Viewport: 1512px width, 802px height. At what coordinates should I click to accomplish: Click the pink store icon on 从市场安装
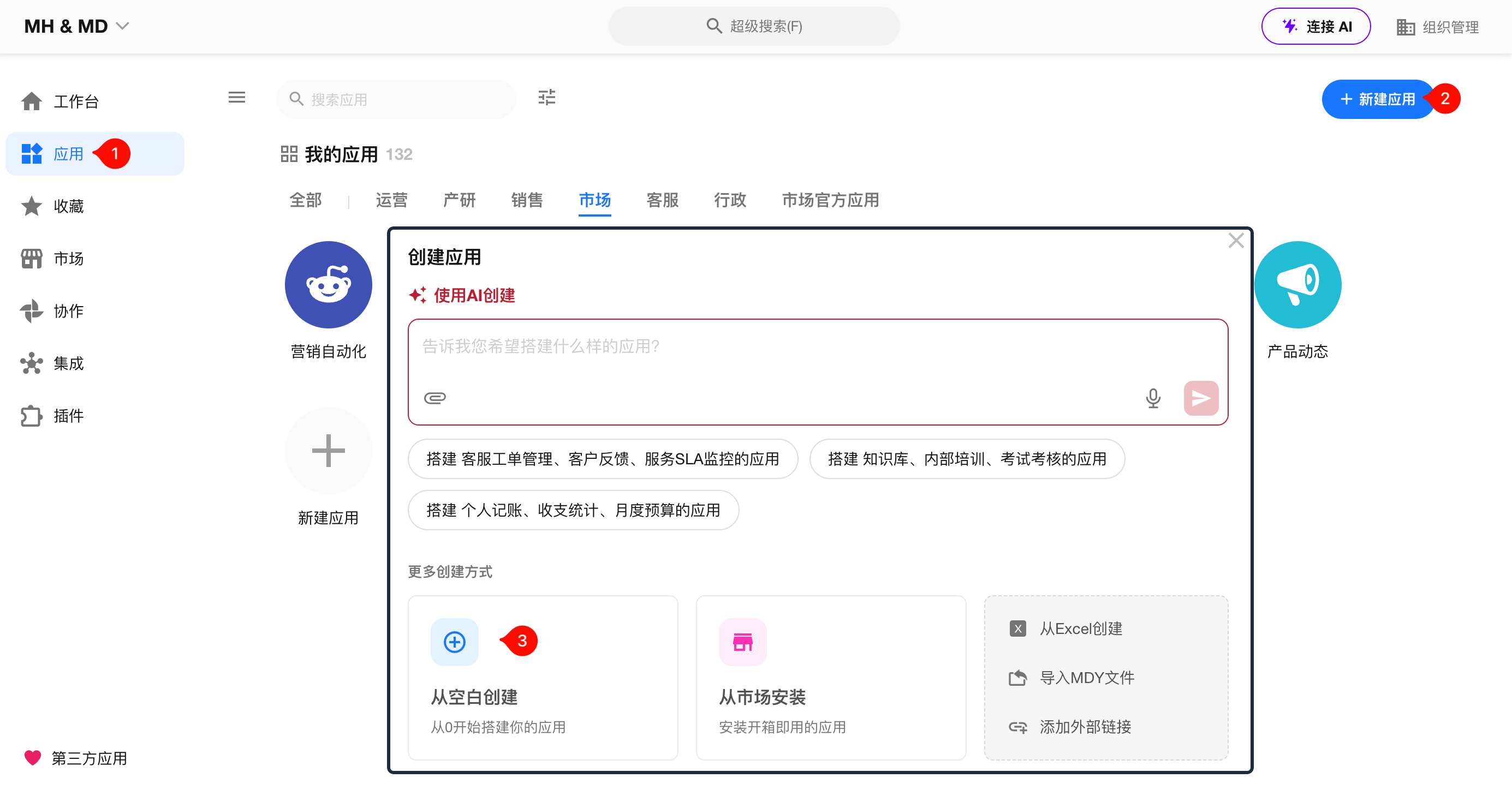[742, 642]
